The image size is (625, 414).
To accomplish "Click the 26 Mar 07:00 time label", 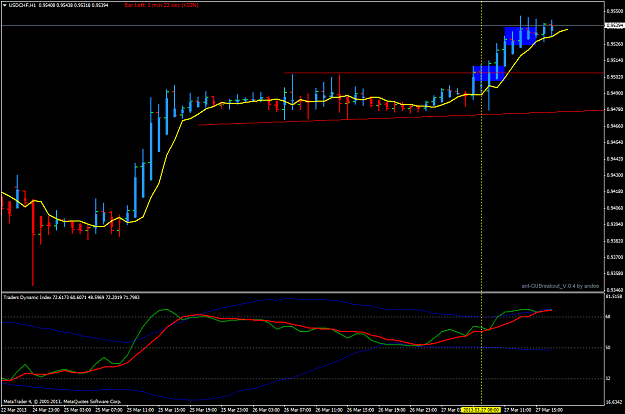I will coord(298,410).
